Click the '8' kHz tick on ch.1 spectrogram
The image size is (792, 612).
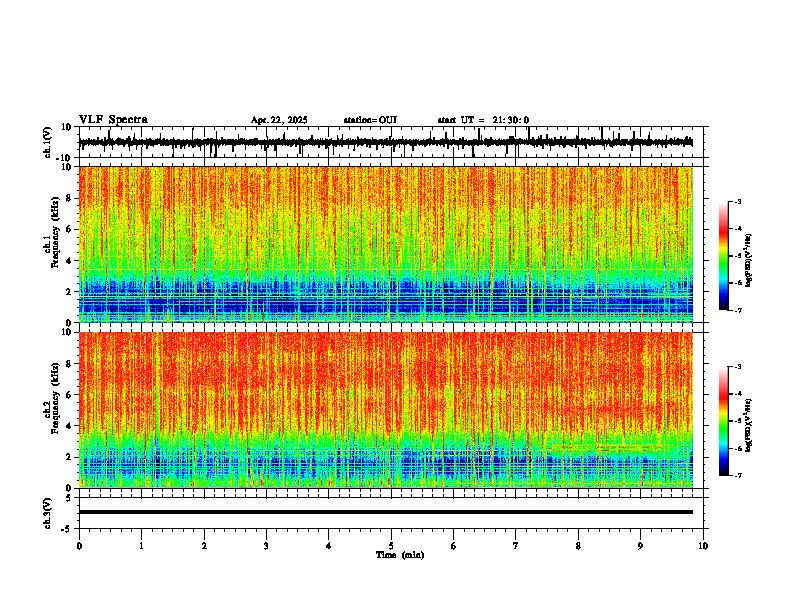(x=71, y=198)
